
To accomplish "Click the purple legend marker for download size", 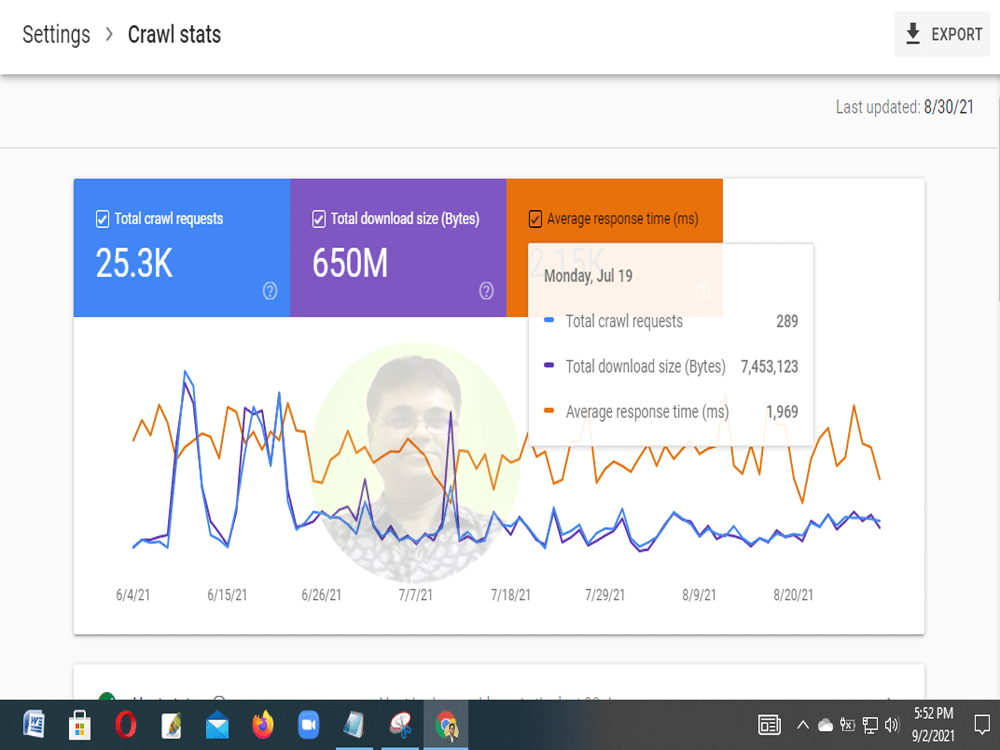I will (548, 365).
